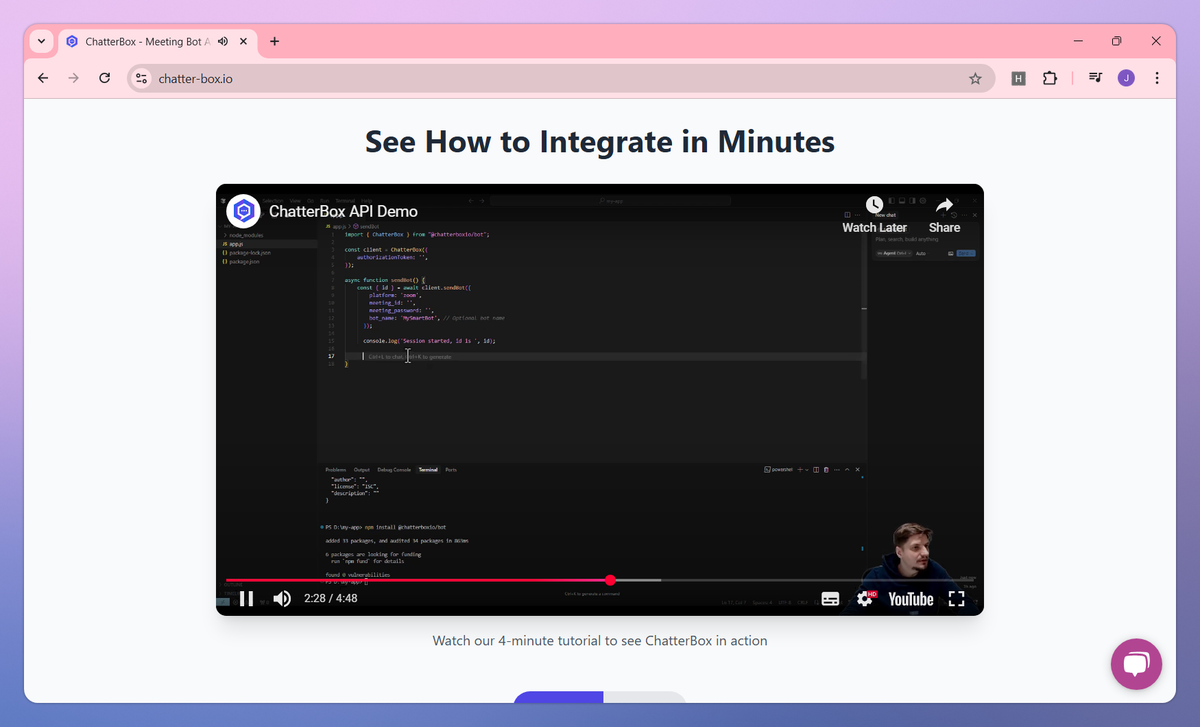The image size is (1200, 727).
Task: Mute the video player's volume speaker icon
Action: pyautogui.click(x=282, y=599)
